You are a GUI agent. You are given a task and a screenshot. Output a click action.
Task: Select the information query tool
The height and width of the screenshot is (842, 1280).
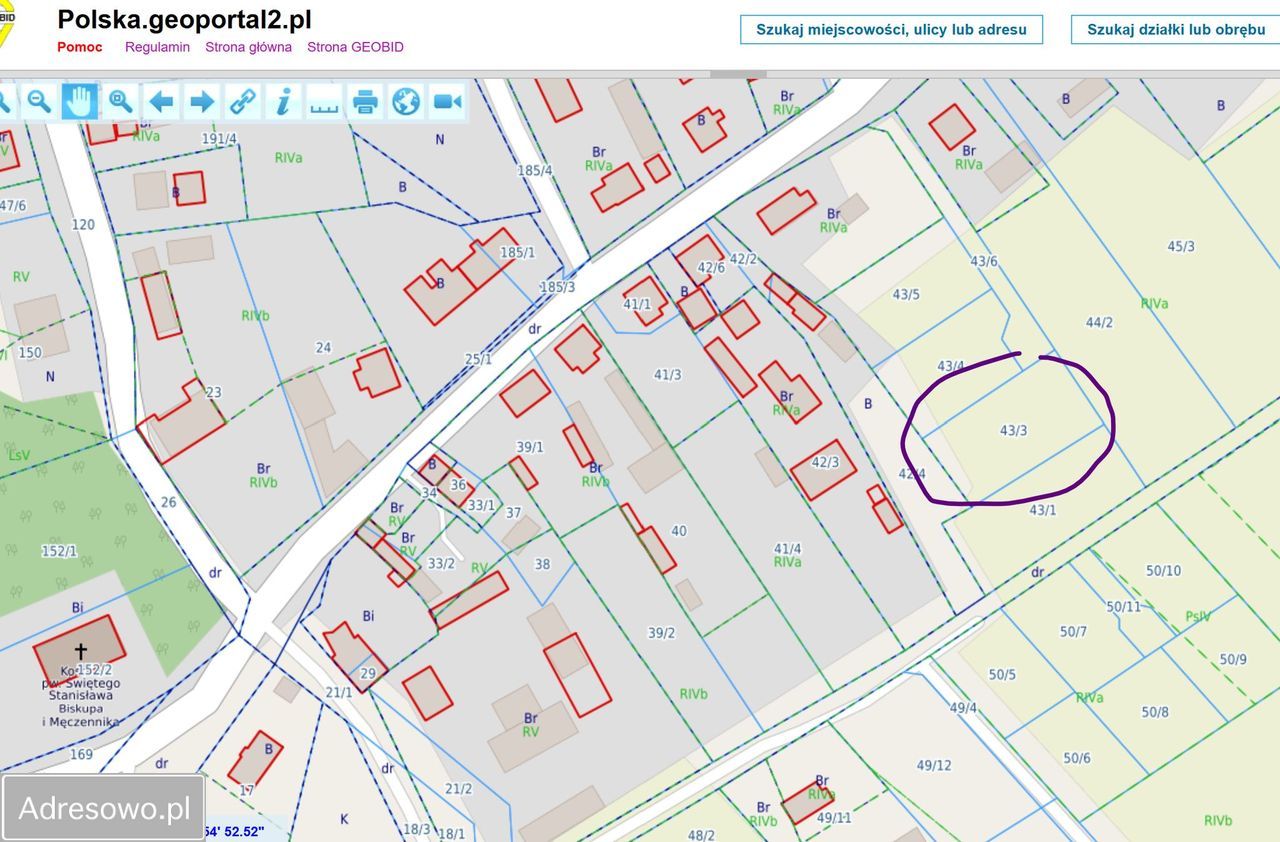tap(284, 101)
